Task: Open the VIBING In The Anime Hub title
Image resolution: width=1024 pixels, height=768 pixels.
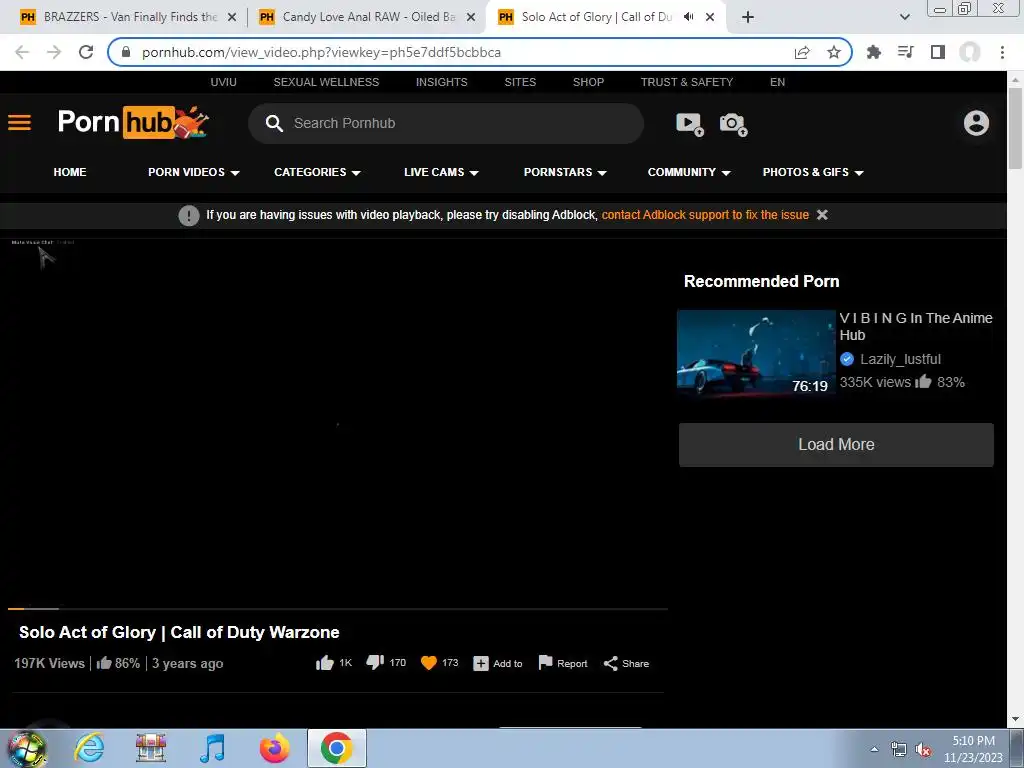Action: click(x=916, y=327)
